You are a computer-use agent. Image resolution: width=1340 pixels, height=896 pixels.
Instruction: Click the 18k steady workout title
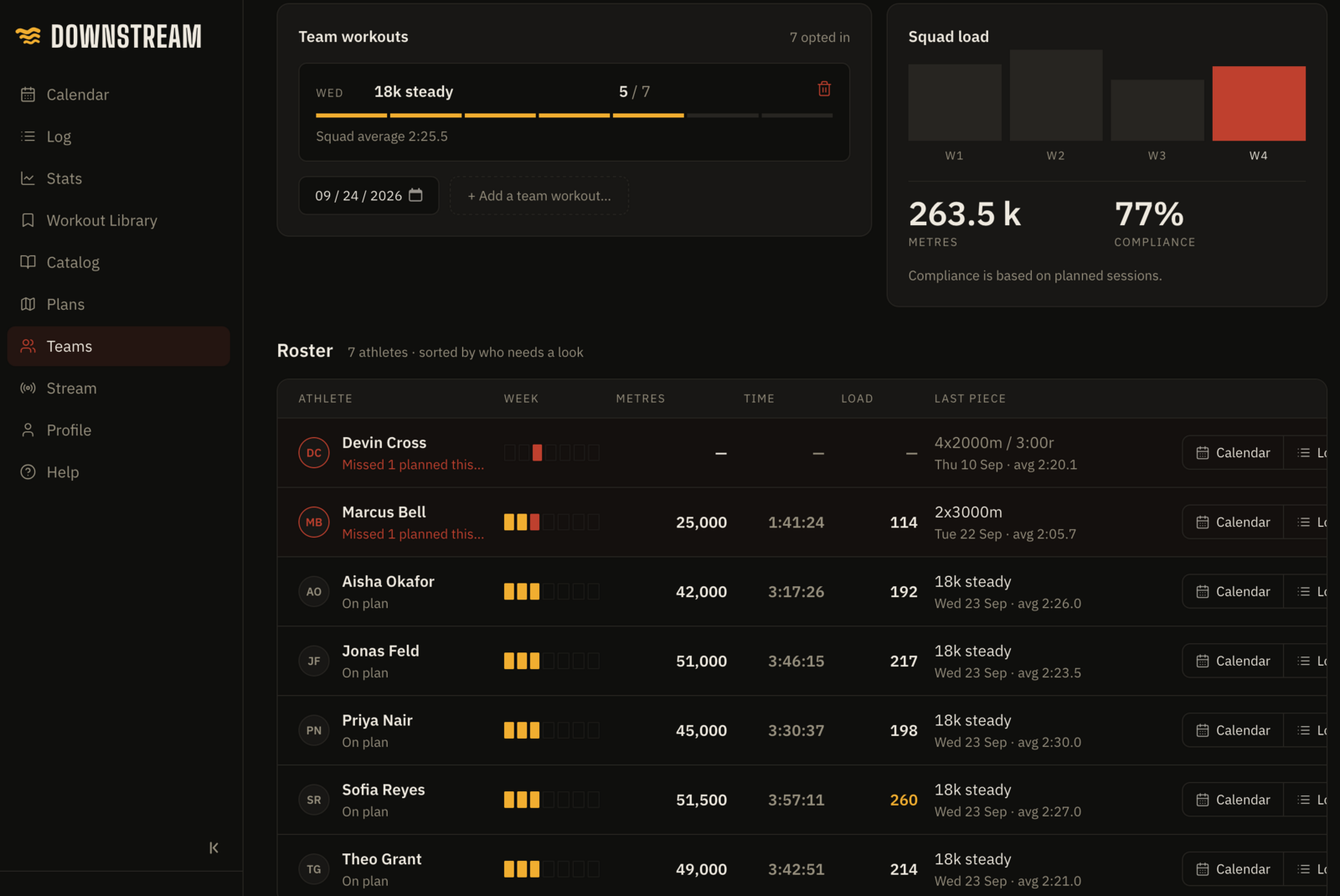coord(413,91)
